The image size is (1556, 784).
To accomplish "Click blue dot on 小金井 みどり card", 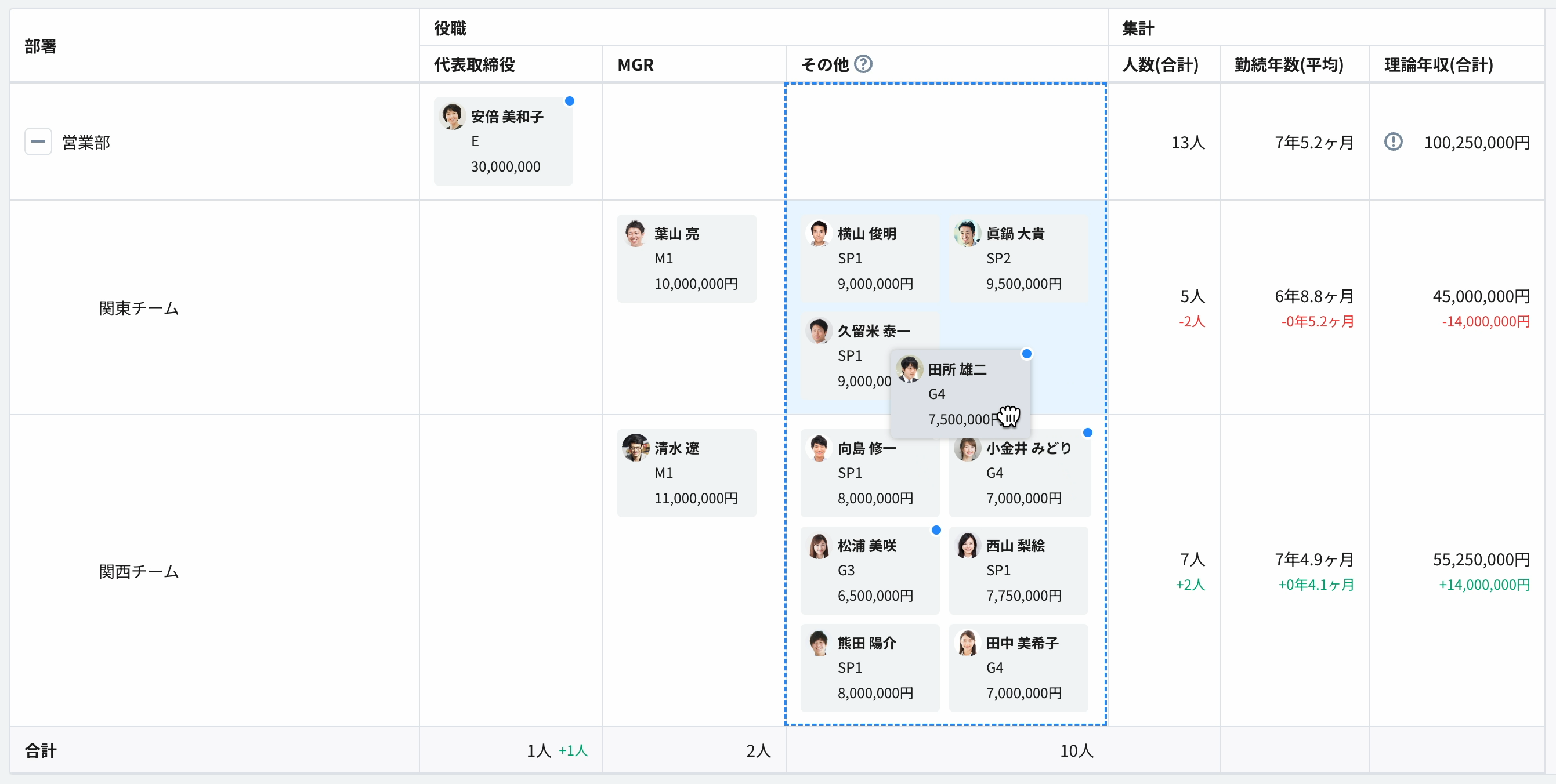I will (x=1087, y=432).
